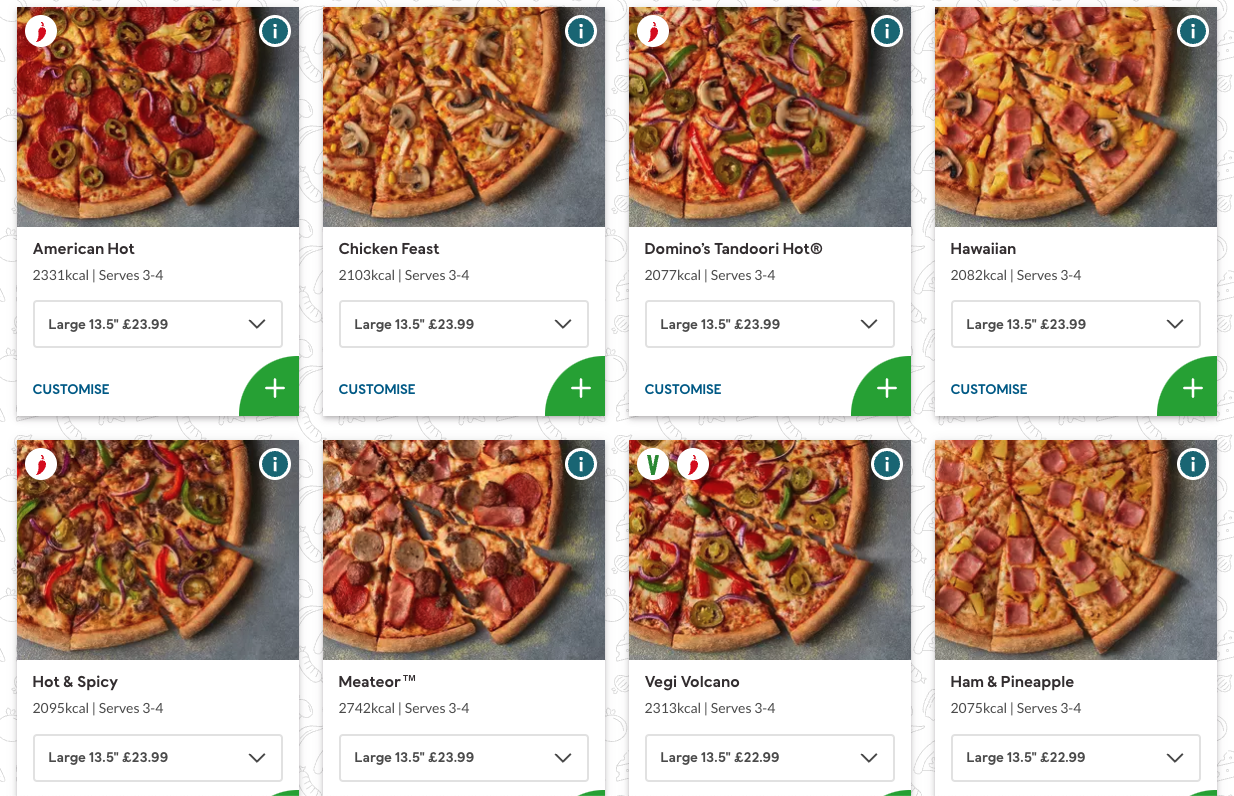Viewport: 1234px width, 796px height.
Task: Add Domino's Tandoori Hot to basket
Action: pyautogui.click(x=886, y=389)
